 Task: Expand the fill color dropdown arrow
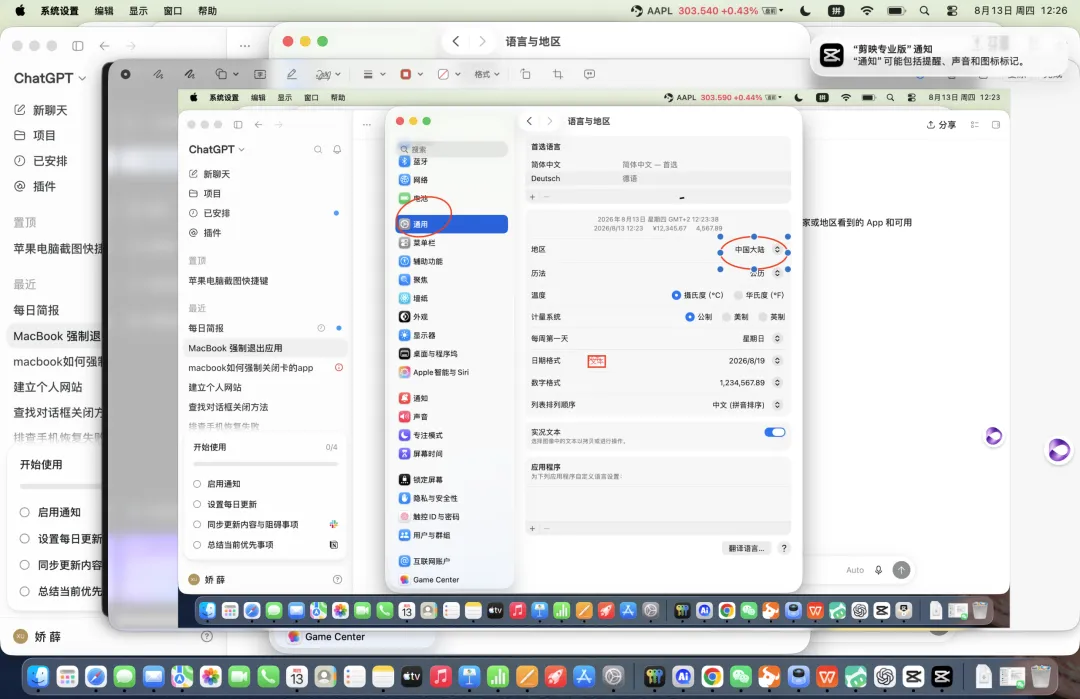point(457,74)
